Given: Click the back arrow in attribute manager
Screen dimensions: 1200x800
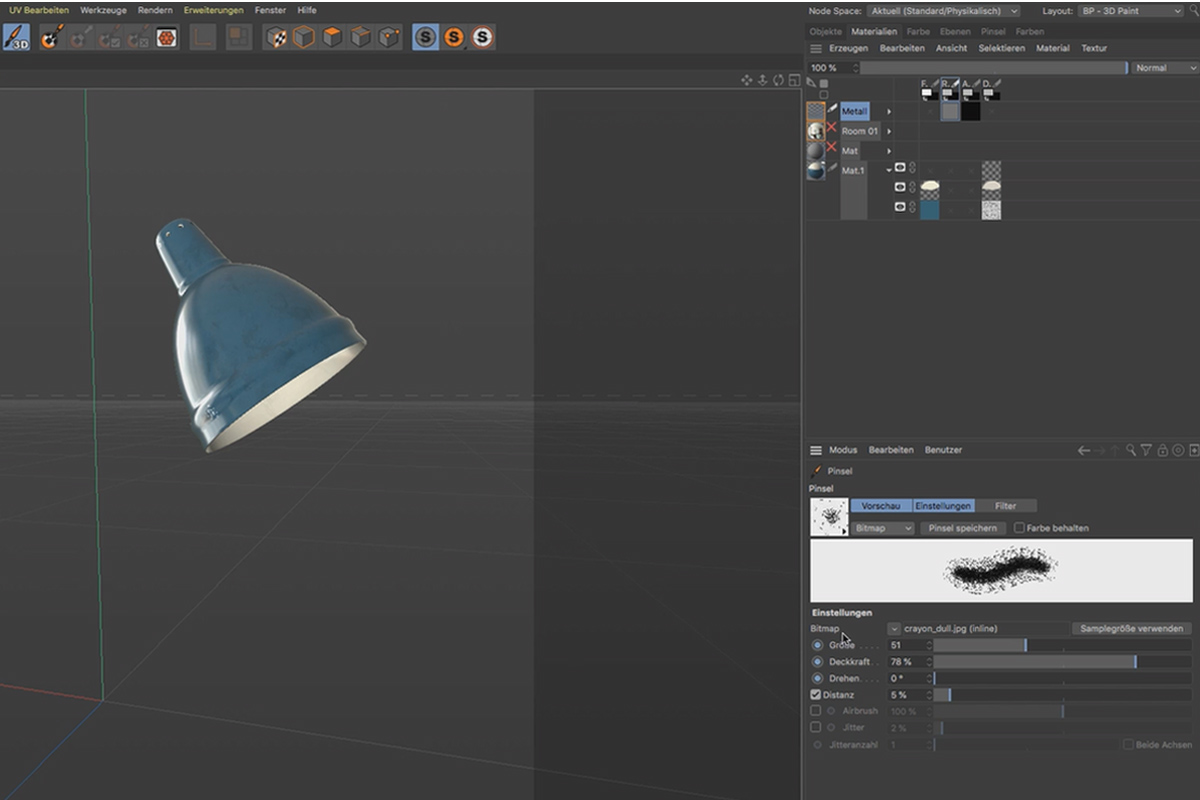Looking at the screenshot, I should click(x=1083, y=451).
